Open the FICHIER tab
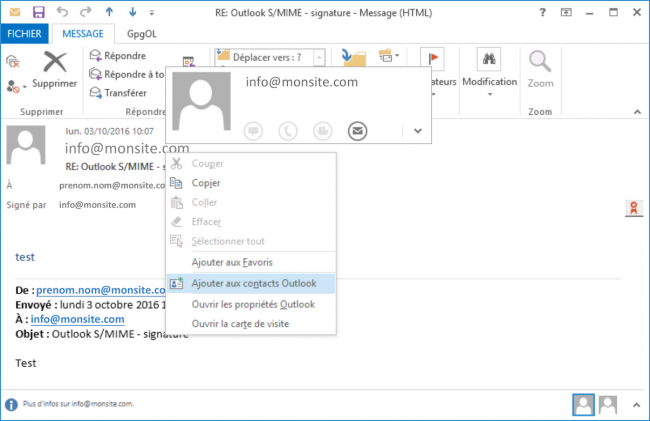This screenshot has width=650, height=421. [x=24, y=34]
